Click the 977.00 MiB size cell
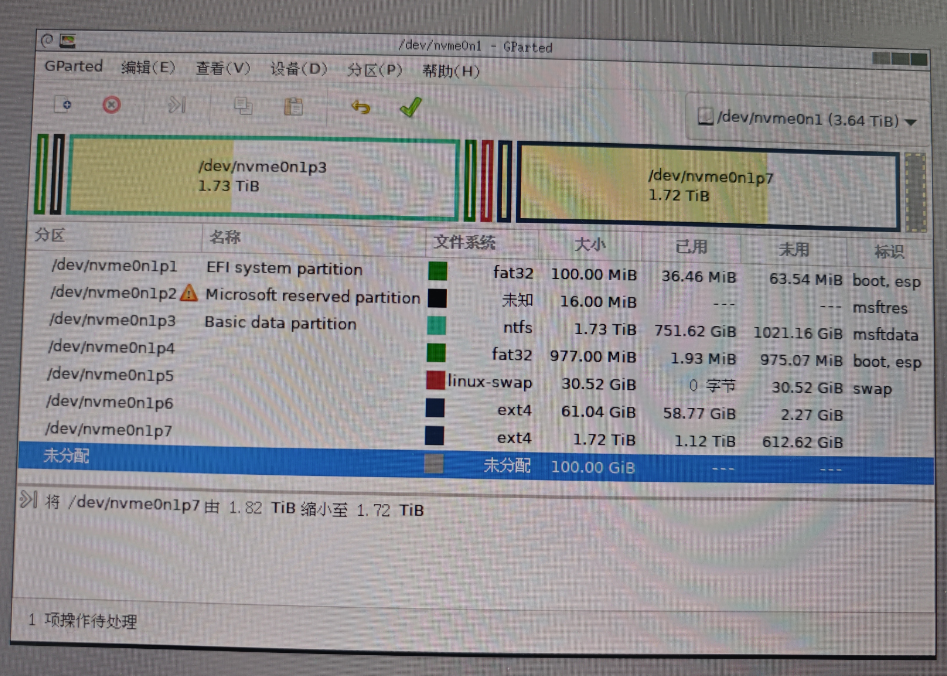 pos(593,357)
